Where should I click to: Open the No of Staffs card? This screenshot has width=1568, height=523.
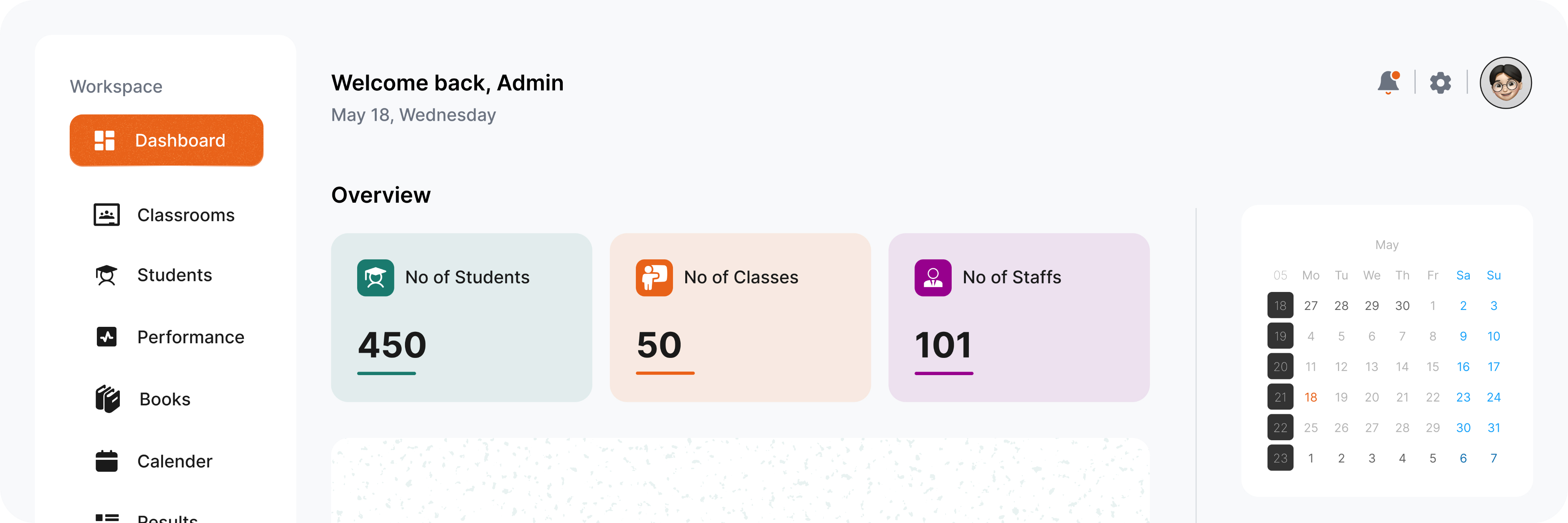(1019, 318)
